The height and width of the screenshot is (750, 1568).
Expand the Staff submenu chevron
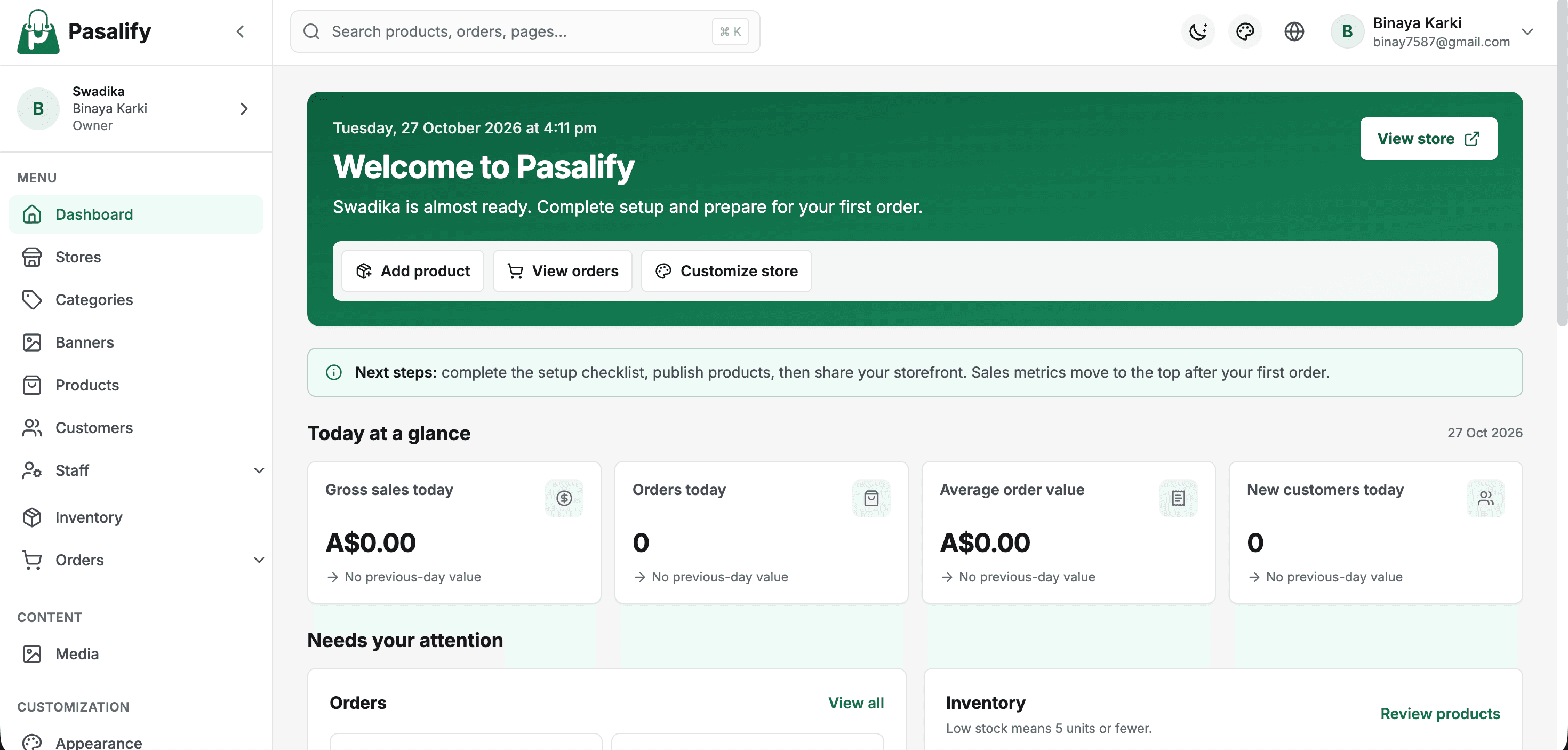259,470
